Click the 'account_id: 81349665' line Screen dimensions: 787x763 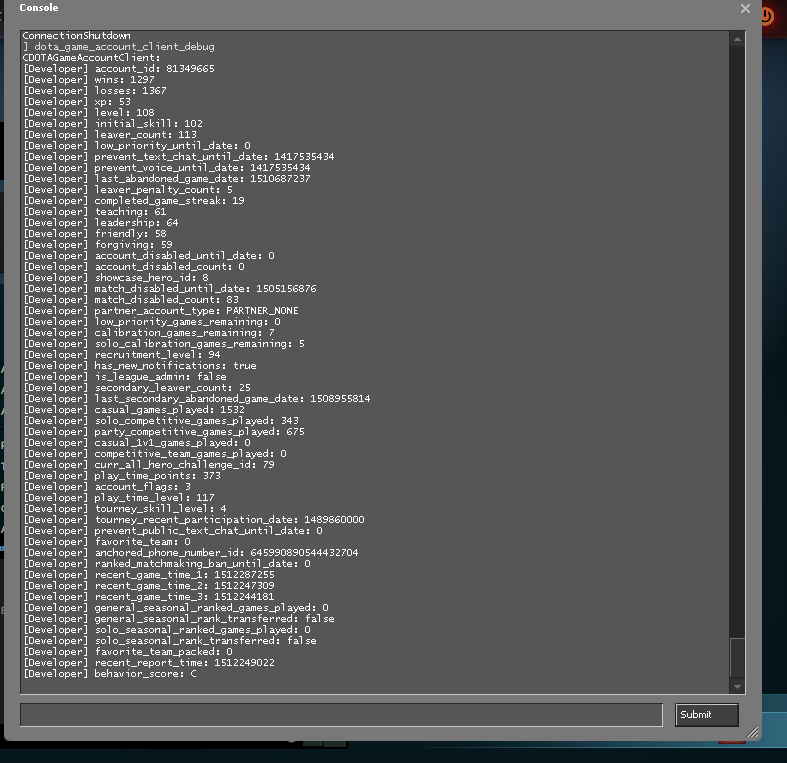[119, 69]
